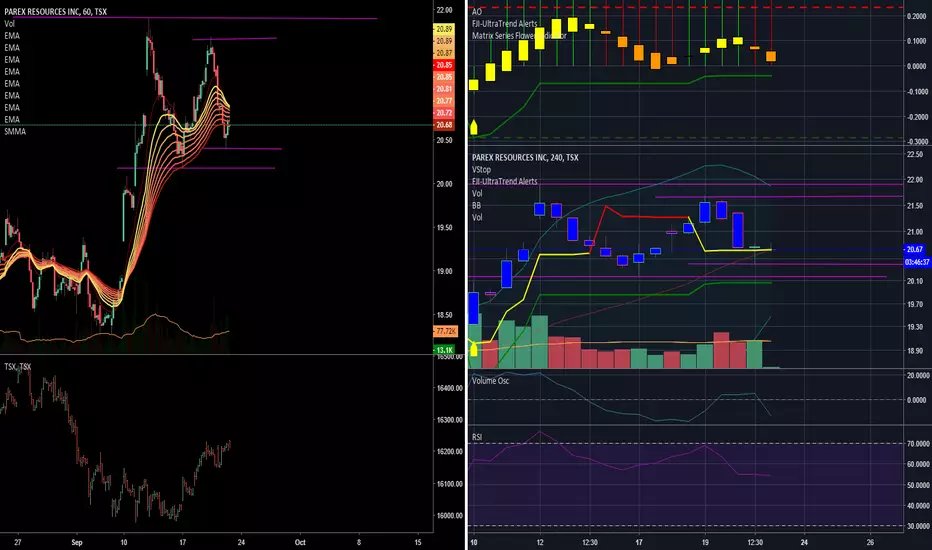
Task: Click the blue 20.67 last price label
Action: [x=915, y=249]
